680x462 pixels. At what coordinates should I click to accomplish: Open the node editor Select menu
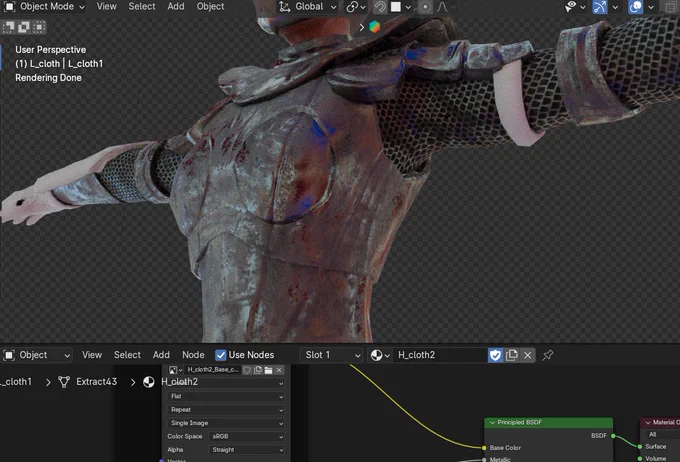[127, 355]
